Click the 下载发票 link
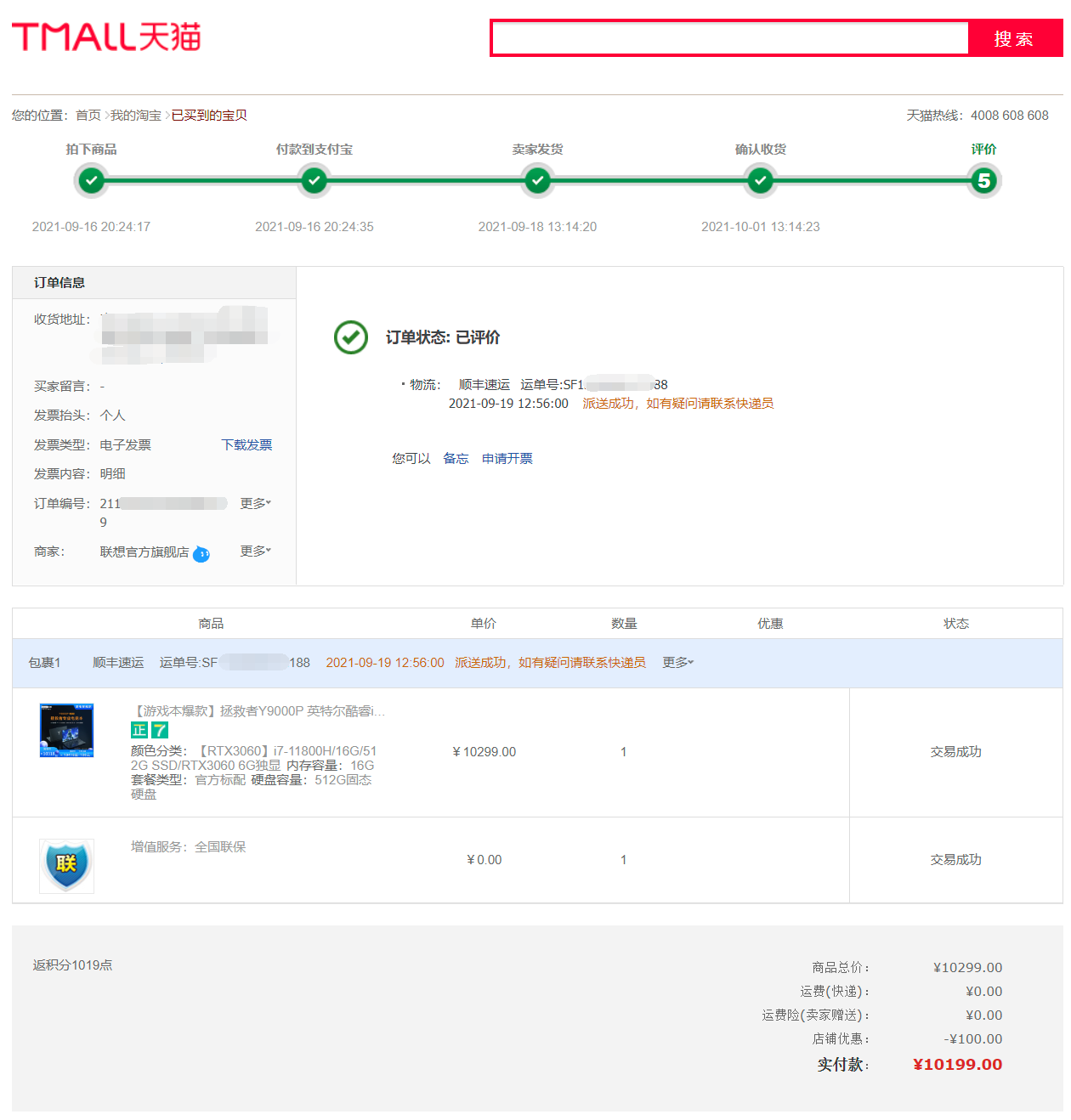This screenshot has width=1071, height=1120. [246, 445]
